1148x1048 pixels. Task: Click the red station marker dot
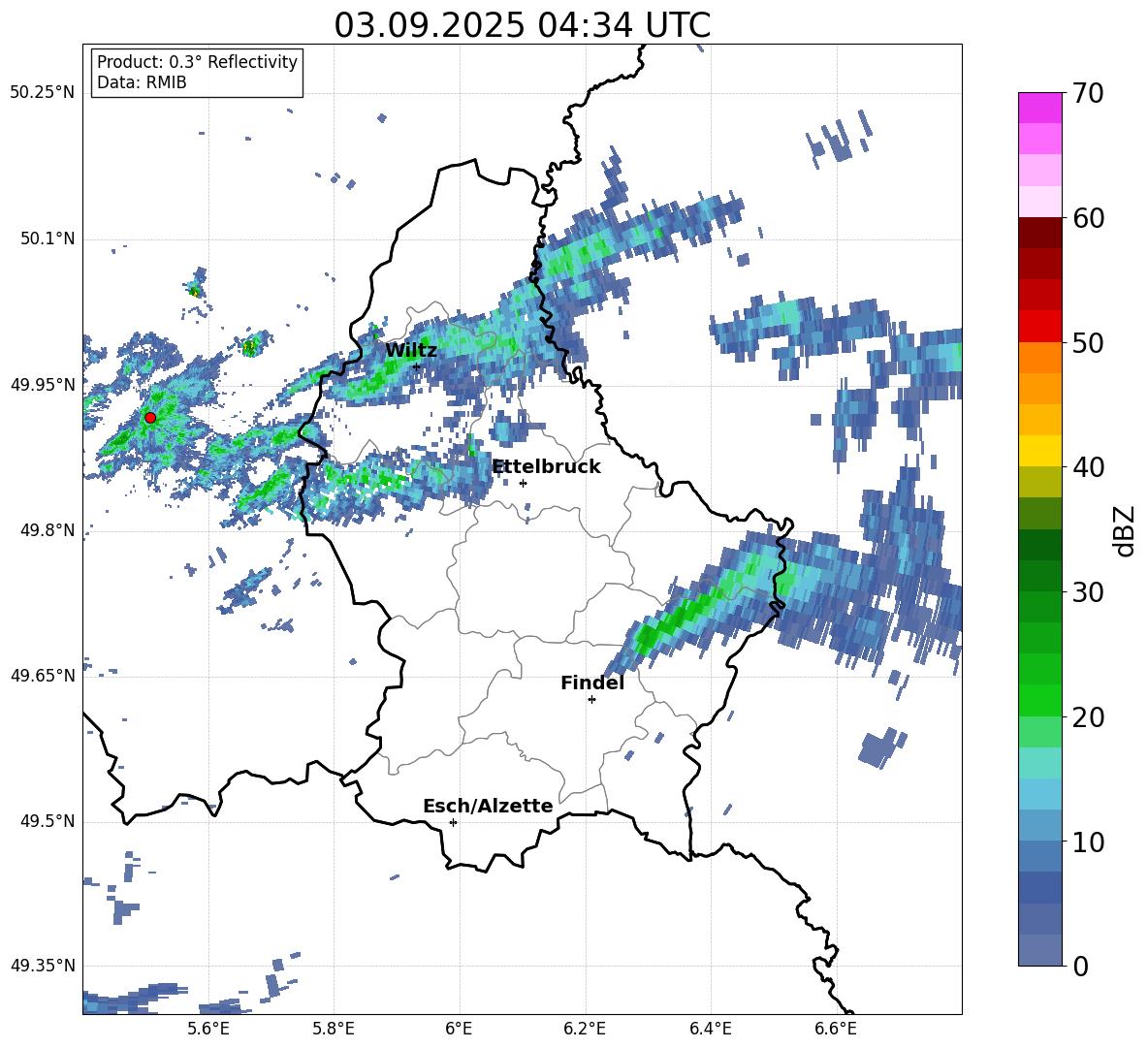[x=150, y=418]
